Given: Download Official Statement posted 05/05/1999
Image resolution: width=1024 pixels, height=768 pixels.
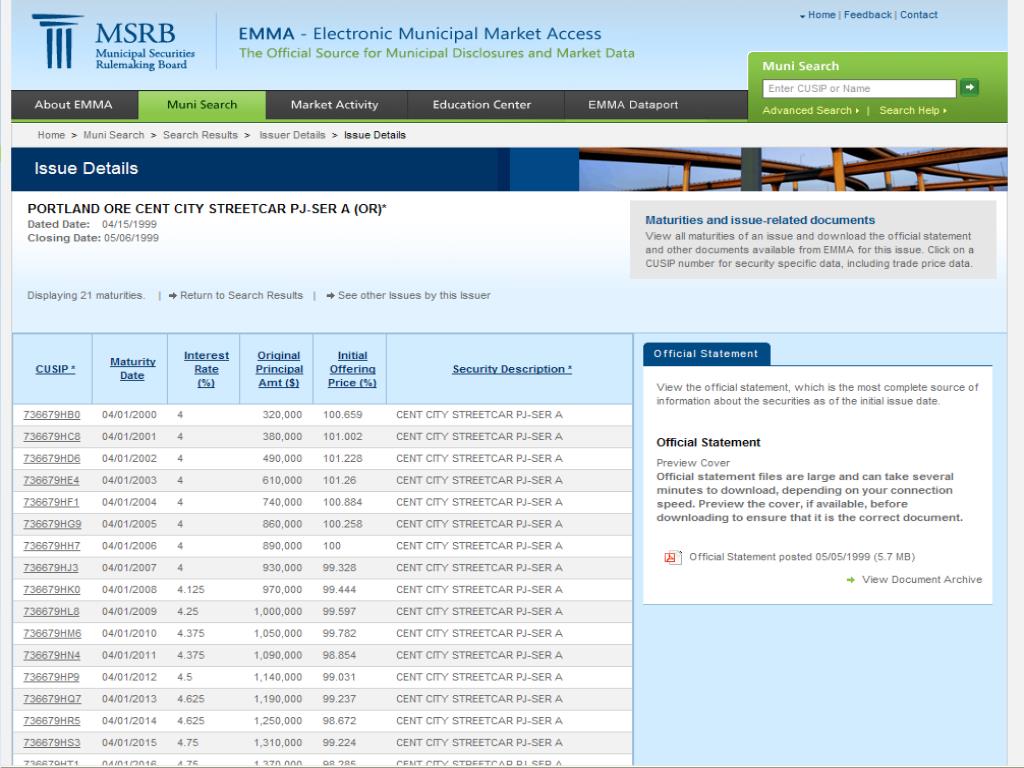Looking at the screenshot, I should click(x=802, y=556).
